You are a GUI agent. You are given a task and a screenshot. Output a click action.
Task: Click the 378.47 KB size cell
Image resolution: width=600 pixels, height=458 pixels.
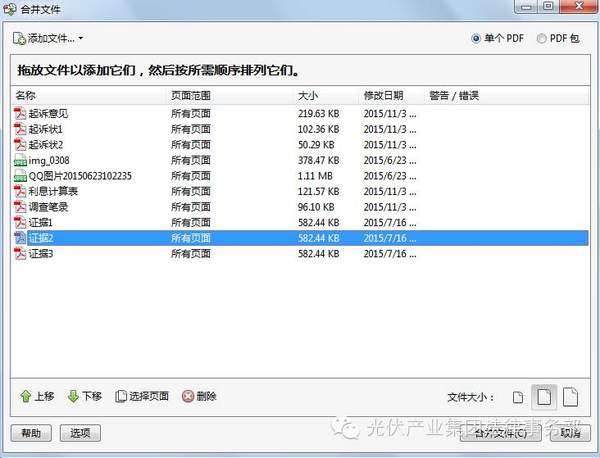coord(318,160)
